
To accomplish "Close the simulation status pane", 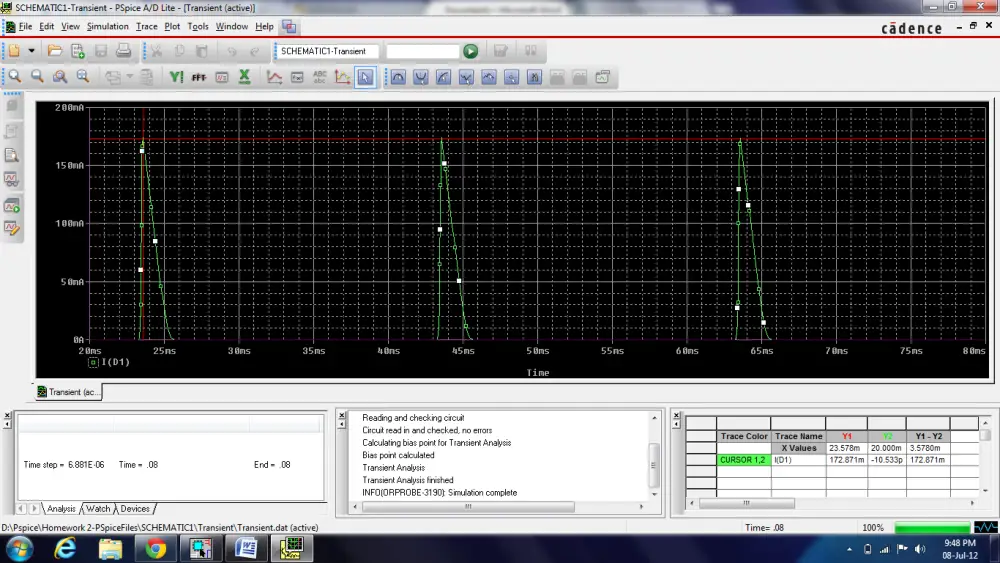I will click(7, 416).
